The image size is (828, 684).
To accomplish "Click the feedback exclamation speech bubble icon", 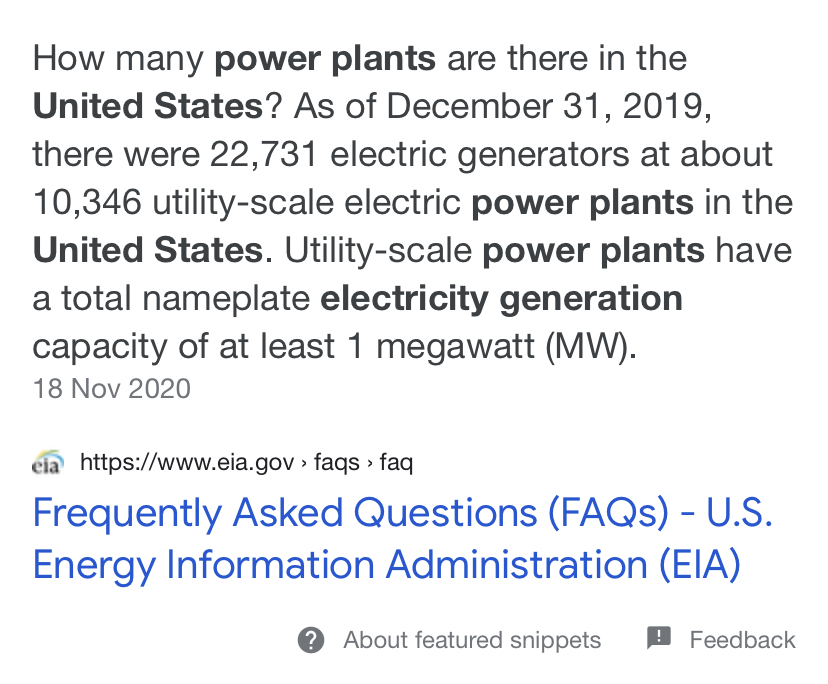I will coord(658,638).
